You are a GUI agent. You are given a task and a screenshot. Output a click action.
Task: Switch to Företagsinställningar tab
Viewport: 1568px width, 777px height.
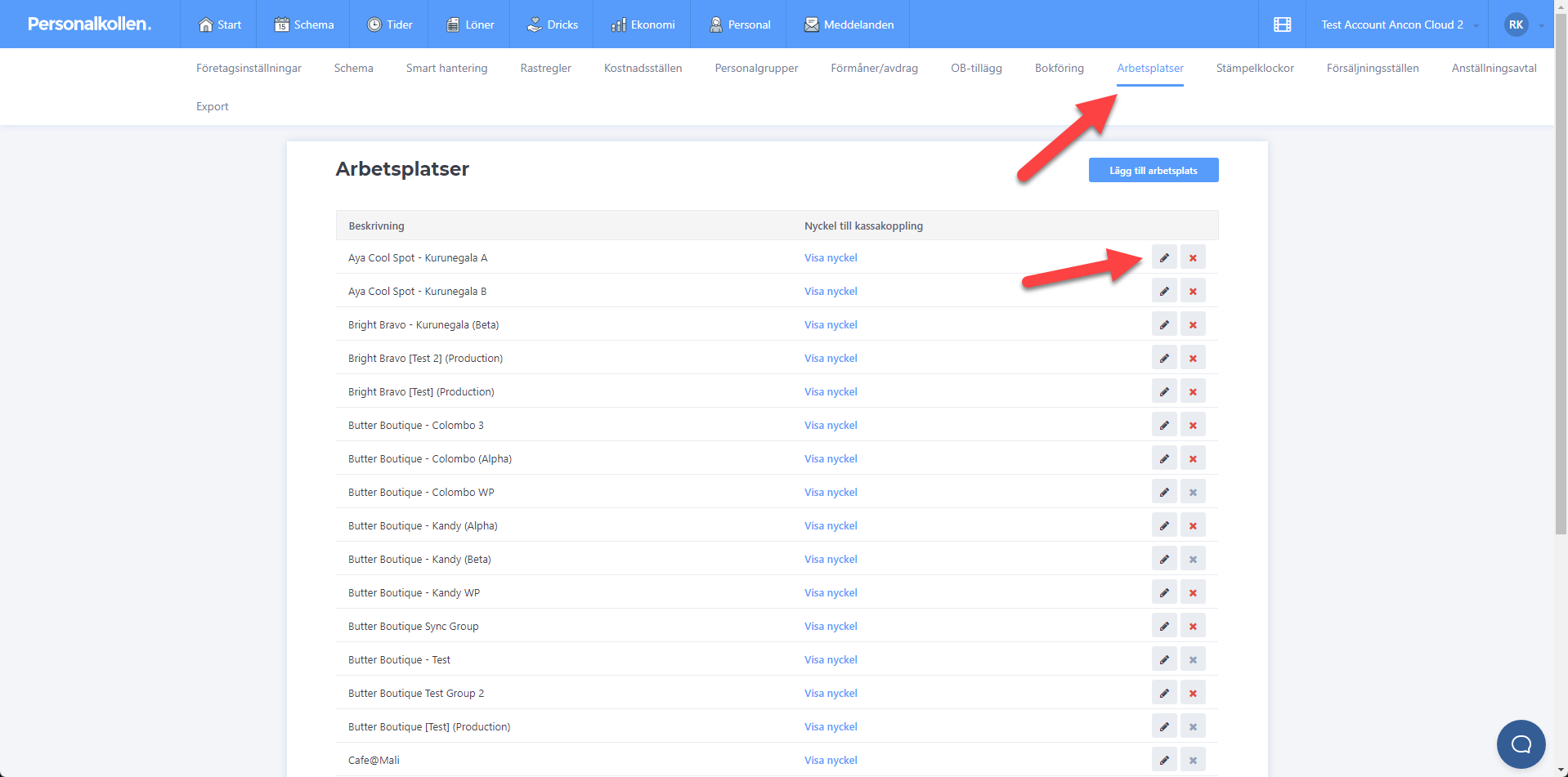pyautogui.click(x=249, y=68)
